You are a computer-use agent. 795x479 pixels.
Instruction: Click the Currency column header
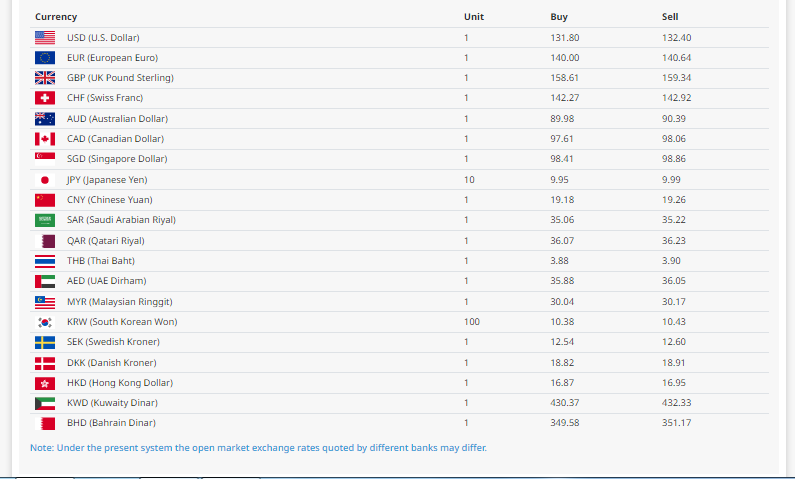click(x=56, y=17)
